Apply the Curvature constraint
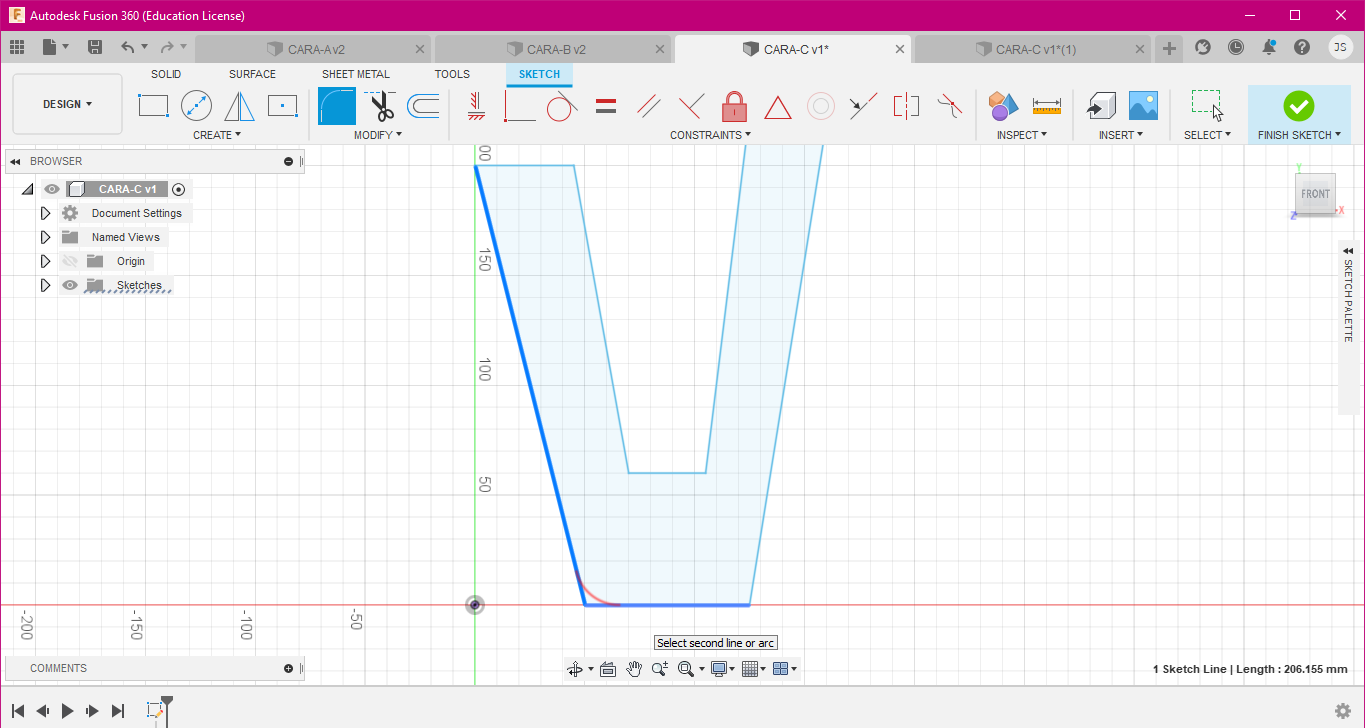The image size is (1365, 728). (949, 104)
